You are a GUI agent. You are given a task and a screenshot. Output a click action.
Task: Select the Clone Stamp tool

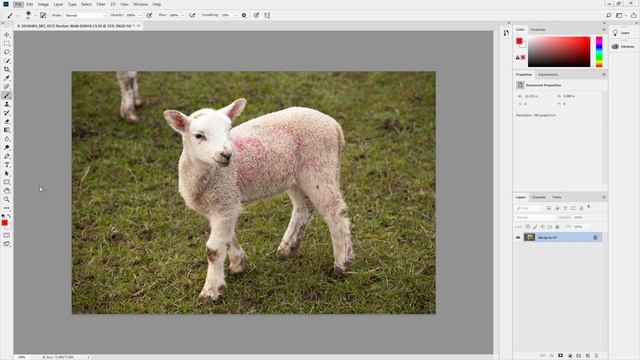(7, 104)
